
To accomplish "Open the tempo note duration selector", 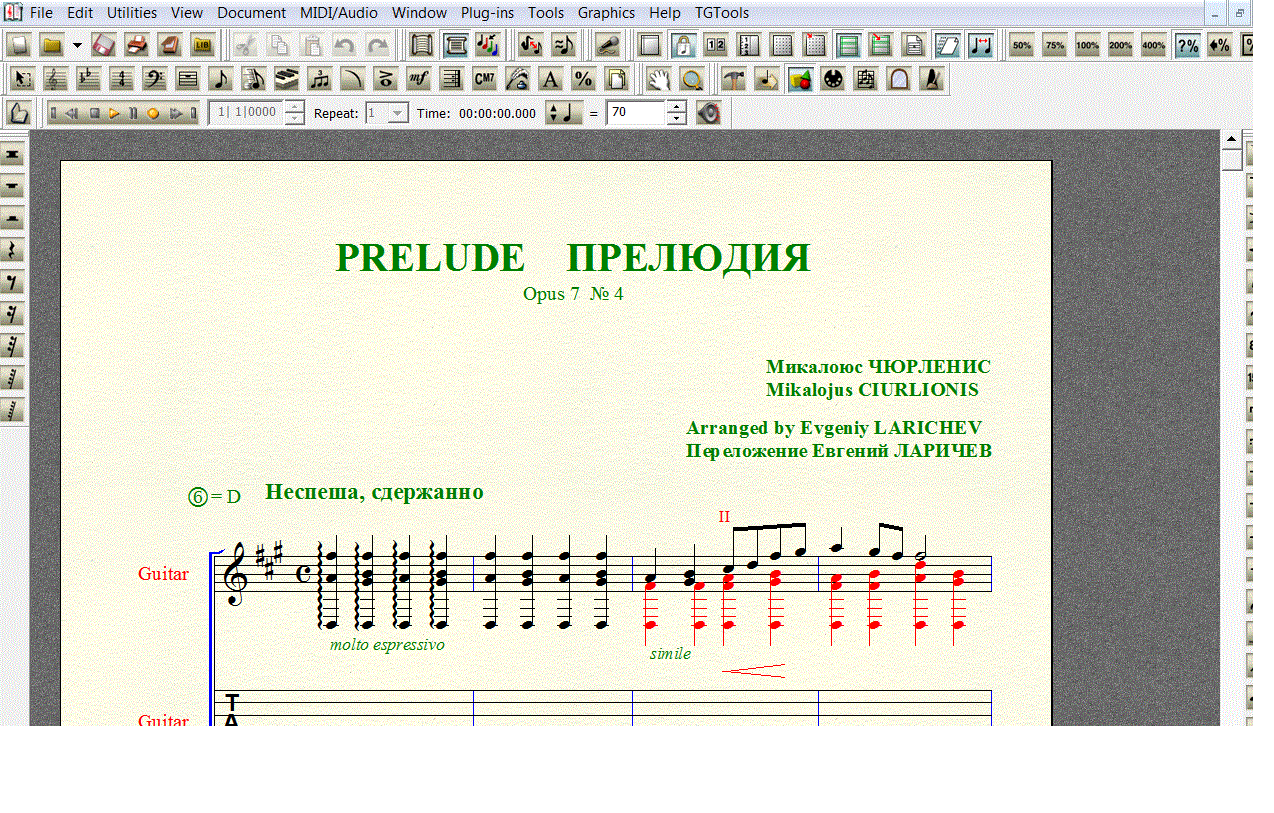I will coord(565,113).
